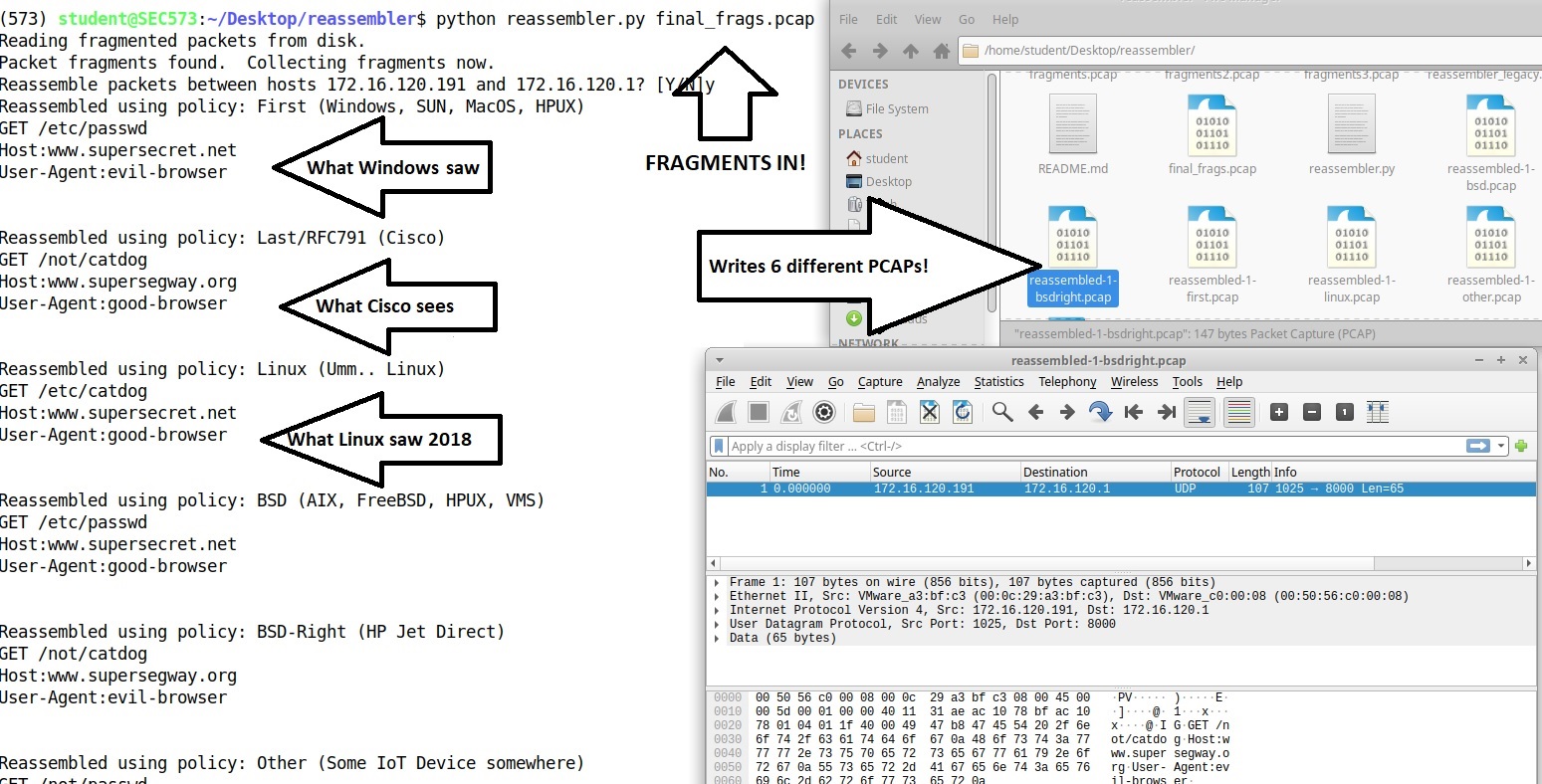Go forward in Wireshark packet history

(1067, 412)
